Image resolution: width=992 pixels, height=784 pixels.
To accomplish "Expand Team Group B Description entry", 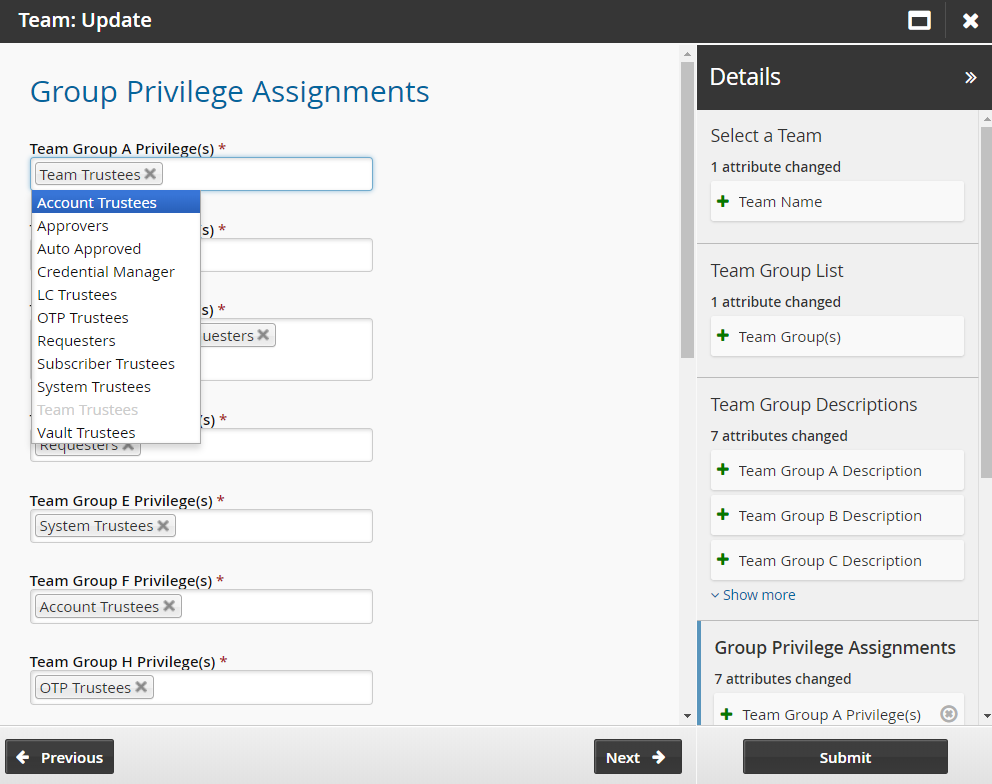I will 723,515.
